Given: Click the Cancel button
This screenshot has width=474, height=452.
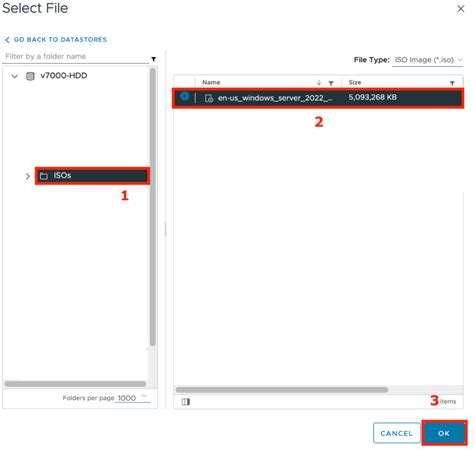Looking at the screenshot, I should pos(396,433).
